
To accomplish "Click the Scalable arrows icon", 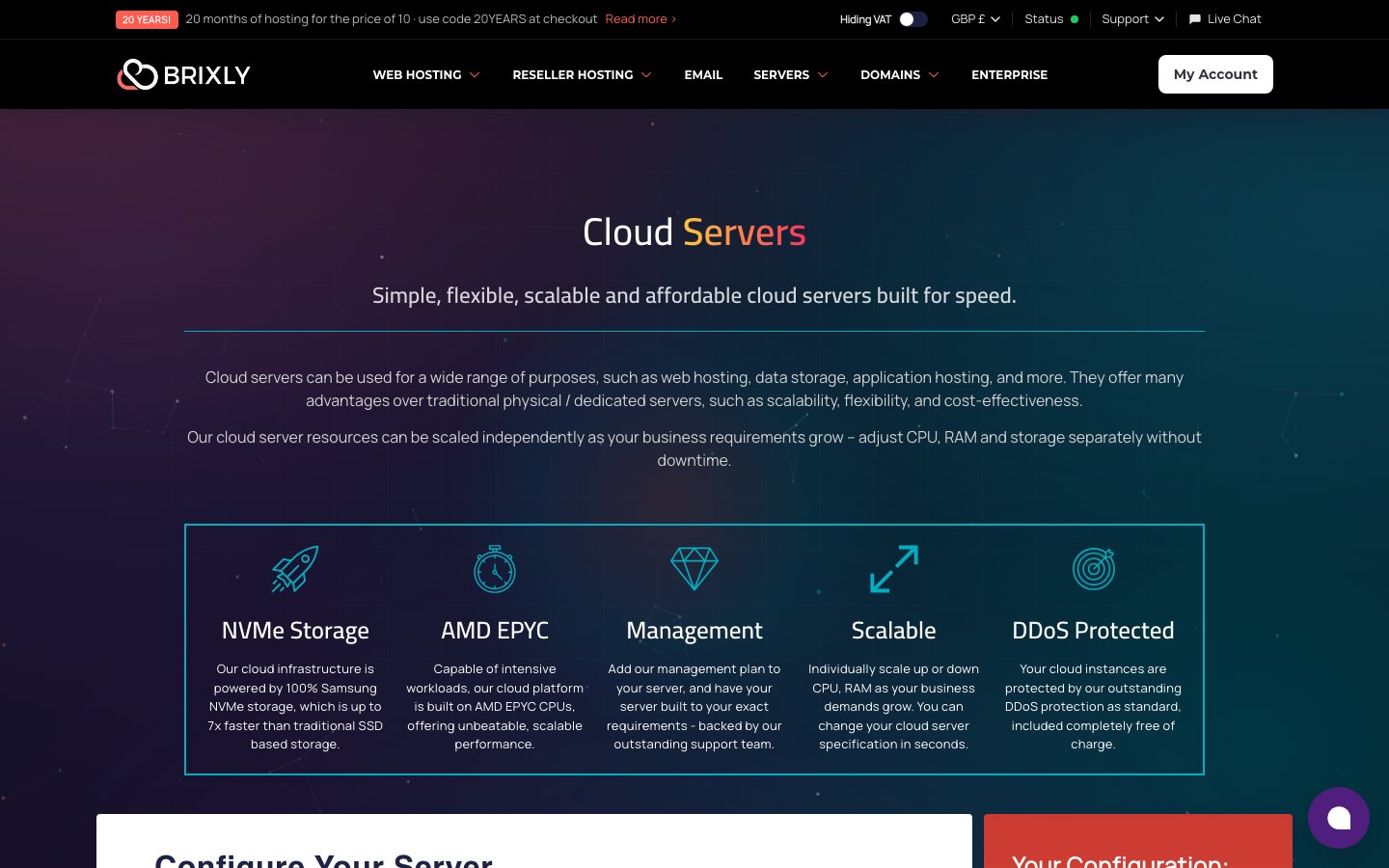I will (894, 568).
